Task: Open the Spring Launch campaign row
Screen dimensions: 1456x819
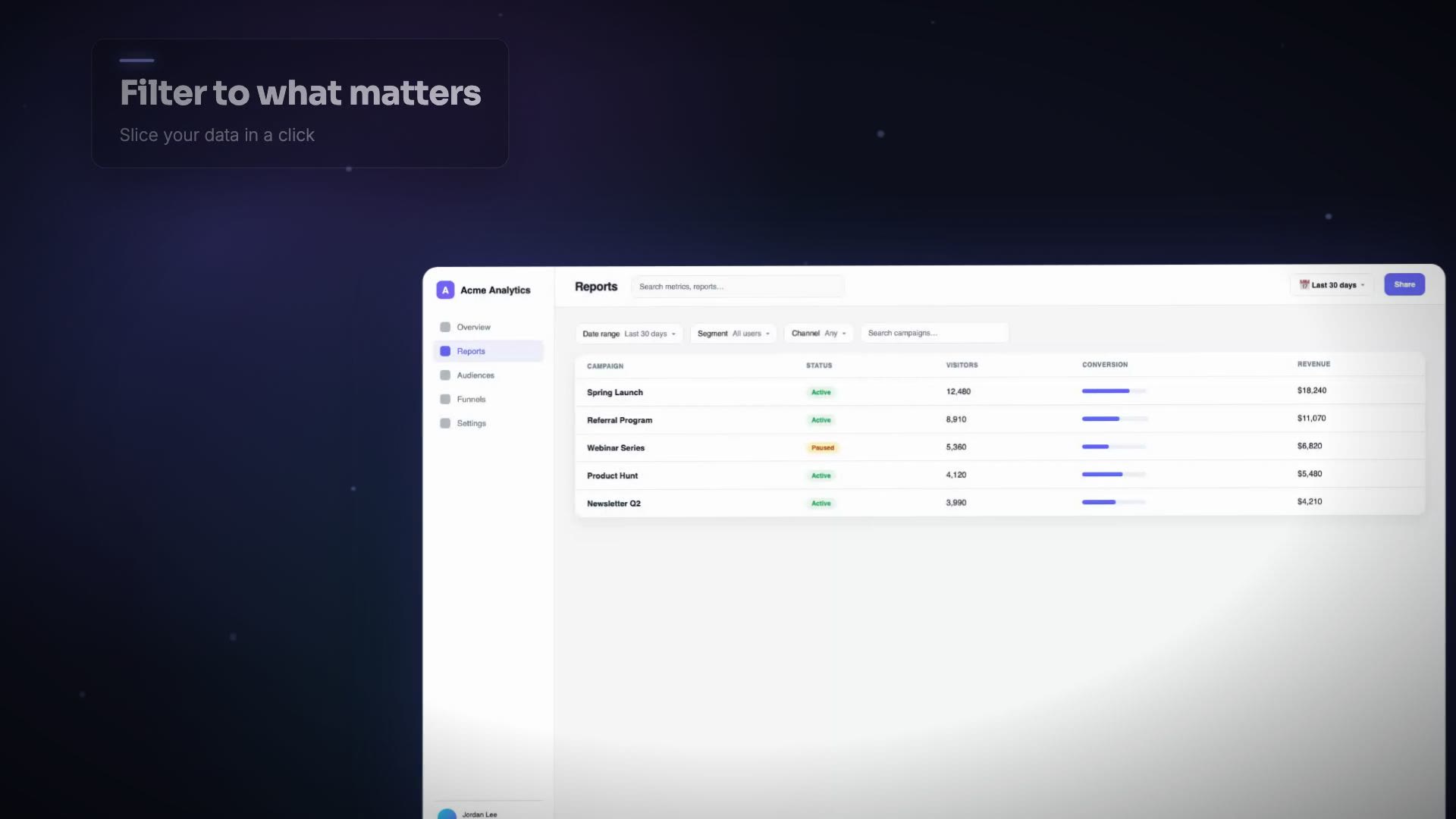Action: (x=999, y=391)
